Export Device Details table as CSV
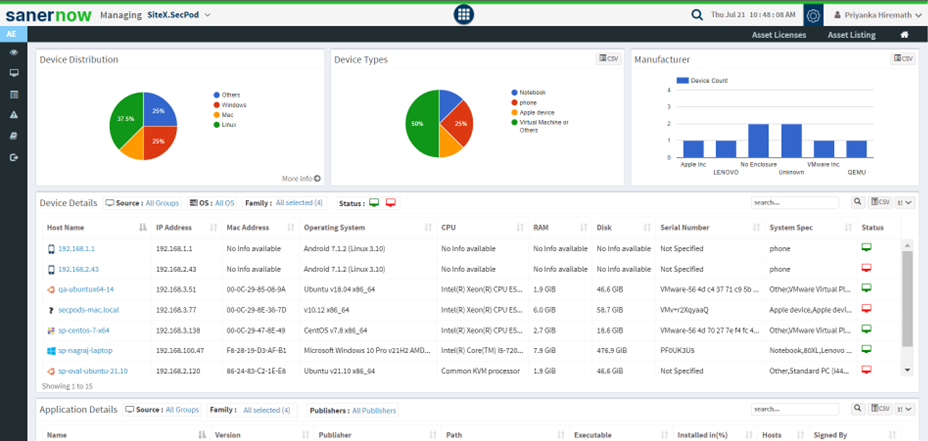The image size is (928, 441). pyautogui.click(x=879, y=202)
